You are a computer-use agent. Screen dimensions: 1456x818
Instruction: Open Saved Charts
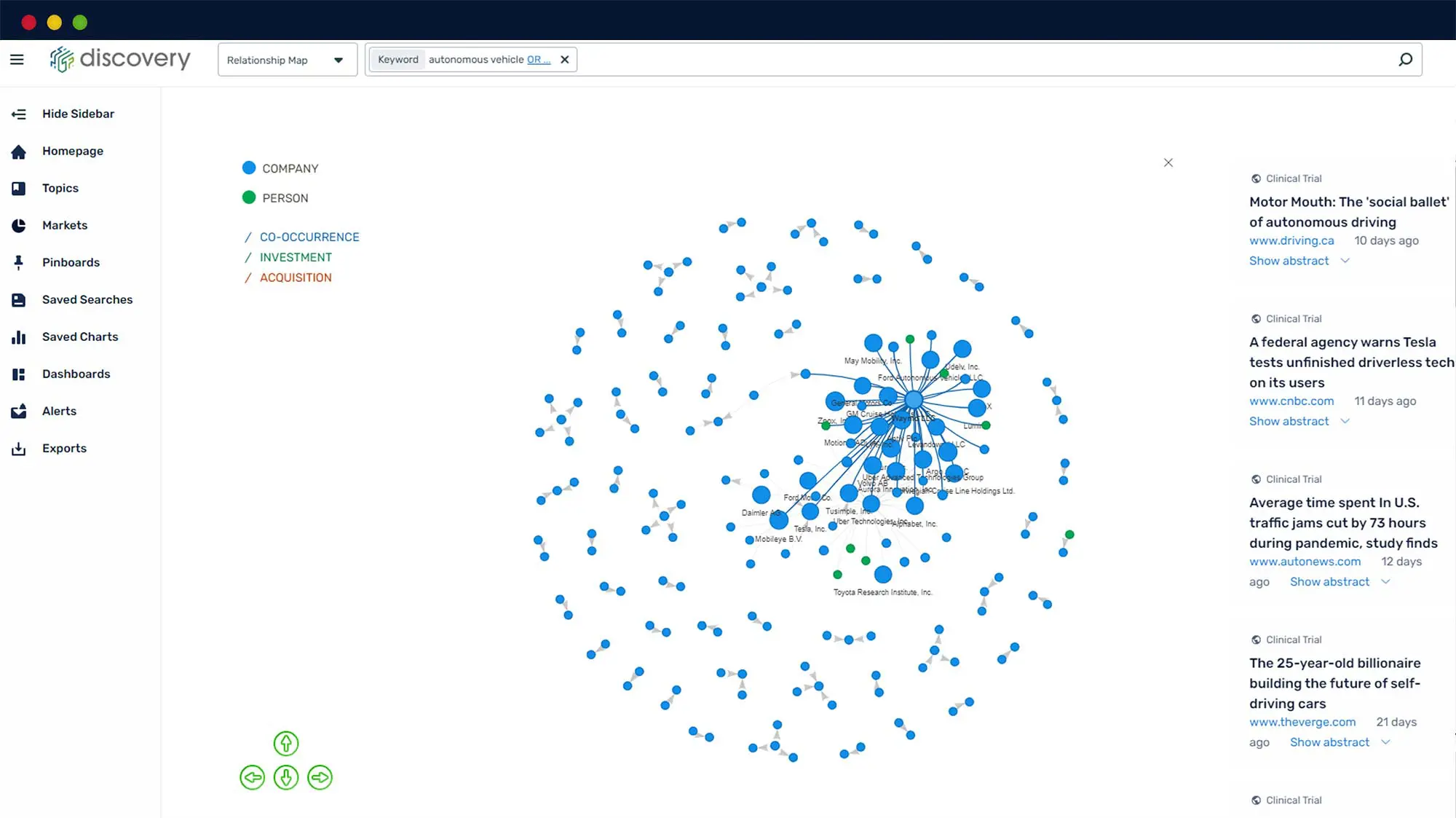click(x=80, y=337)
